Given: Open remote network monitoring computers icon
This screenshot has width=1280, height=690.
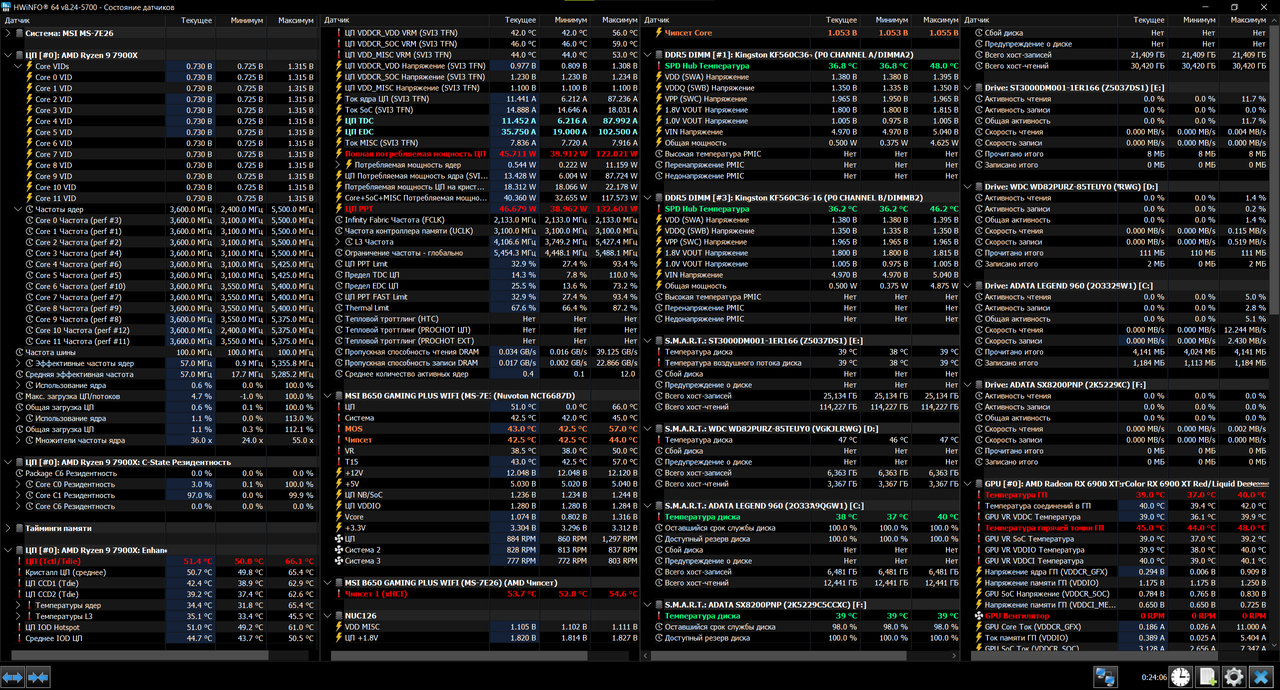Looking at the screenshot, I should pos(1105,677).
